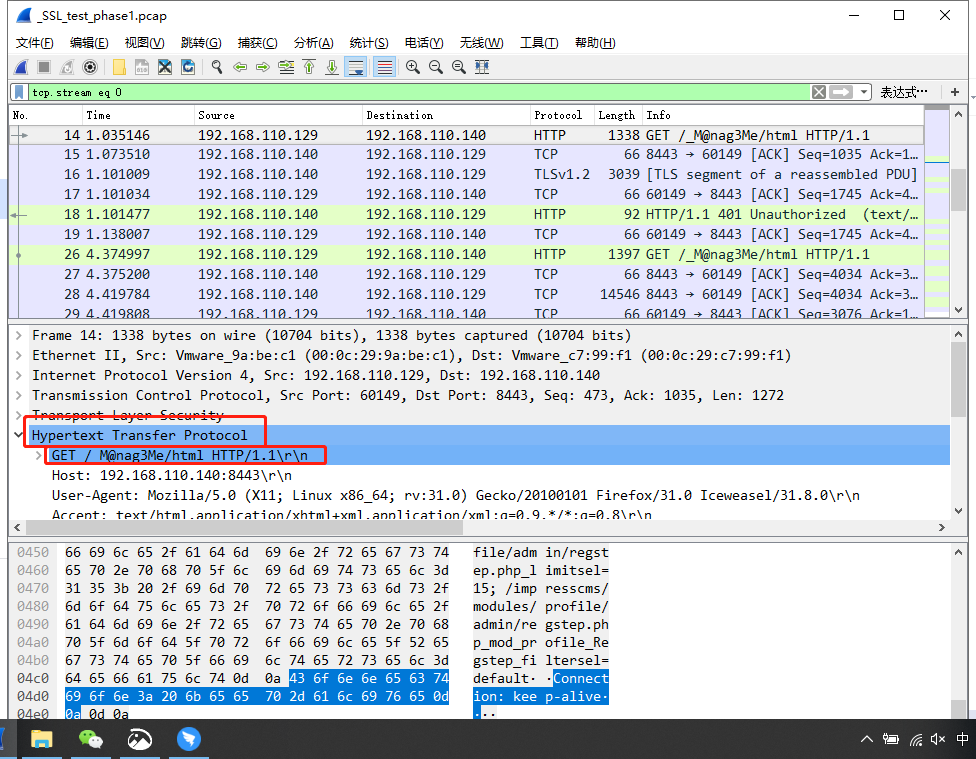Open the filter history dropdown arrow
This screenshot has width=976, height=759.
pyautogui.click(x=866, y=92)
